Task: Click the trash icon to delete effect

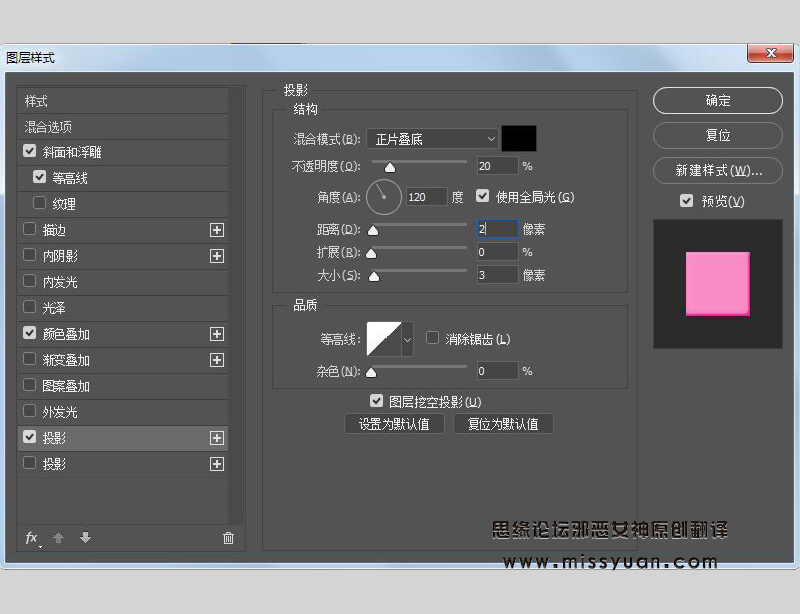Action: tap(227, 538)
